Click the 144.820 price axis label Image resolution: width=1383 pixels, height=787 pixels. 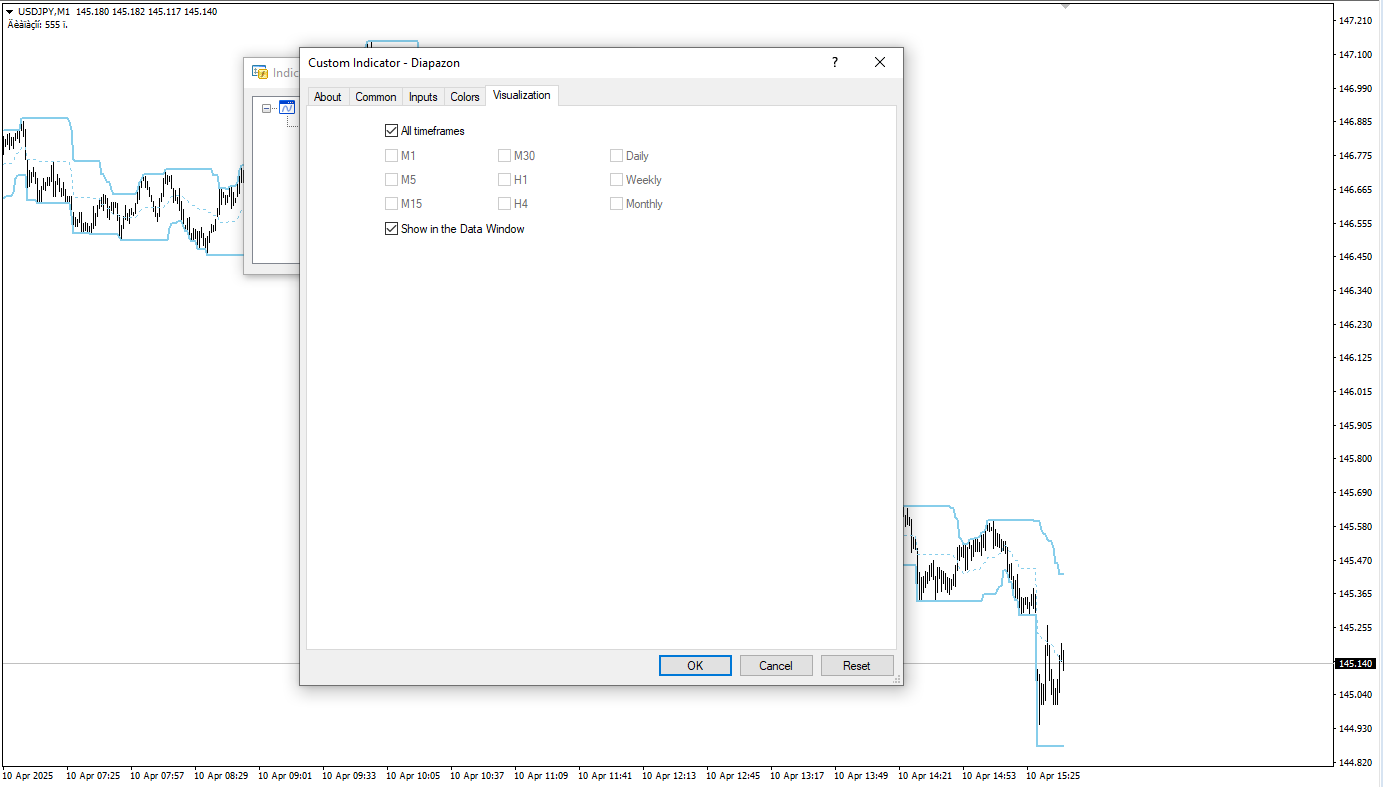click(x=1354, y=762)
